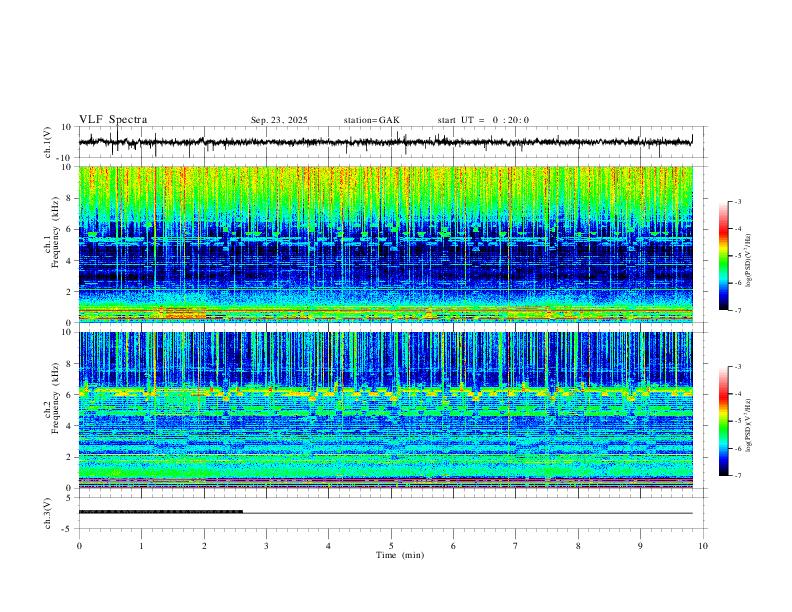Click the "-7" label on ch.1 colorbar
Viewport: 792px width, 612px height.
[x=737, y=310]
